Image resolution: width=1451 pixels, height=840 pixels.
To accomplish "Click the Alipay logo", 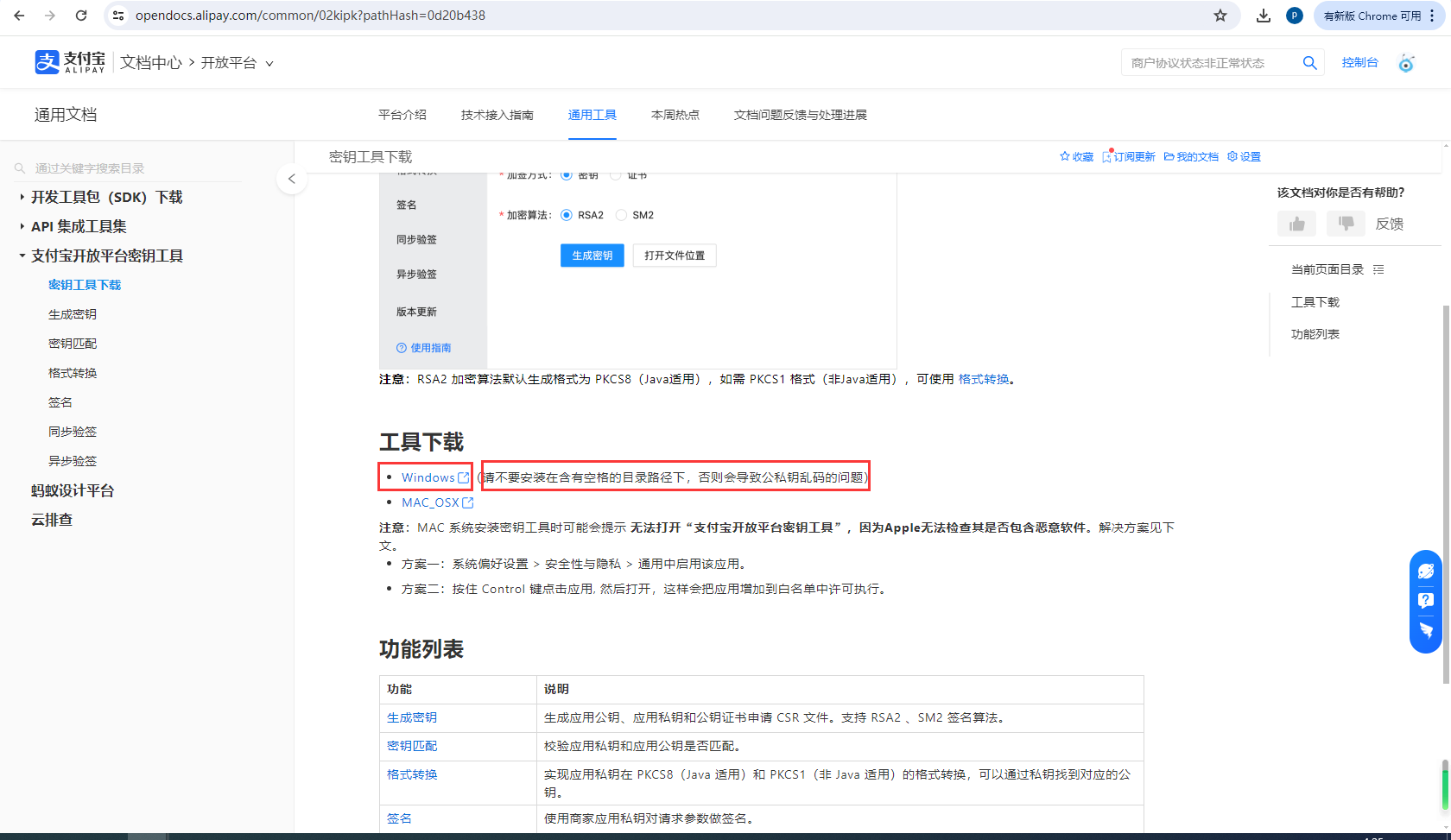I will (70, 62).
